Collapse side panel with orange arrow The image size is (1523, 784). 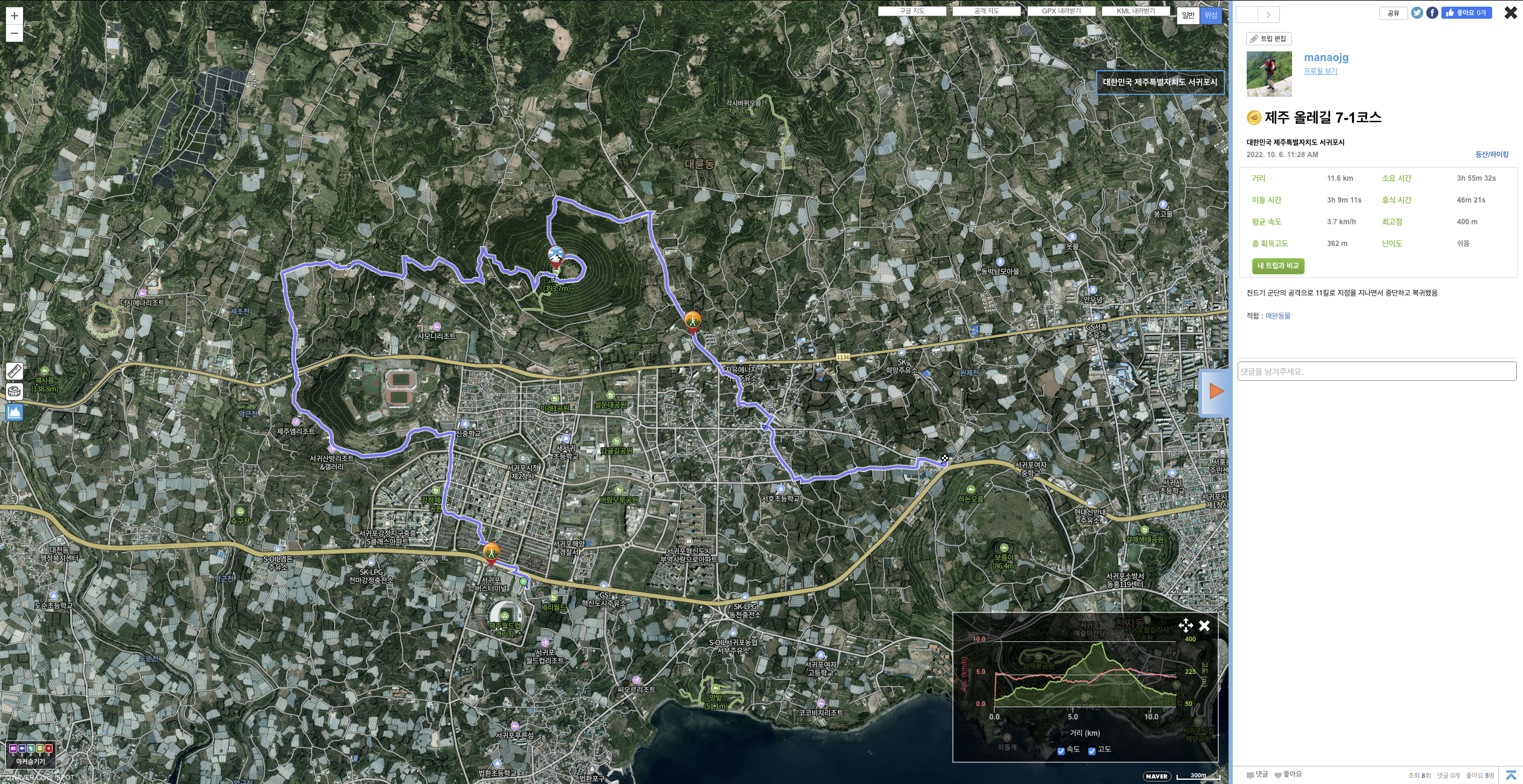pyautogui.click(x=1216, y=392)
